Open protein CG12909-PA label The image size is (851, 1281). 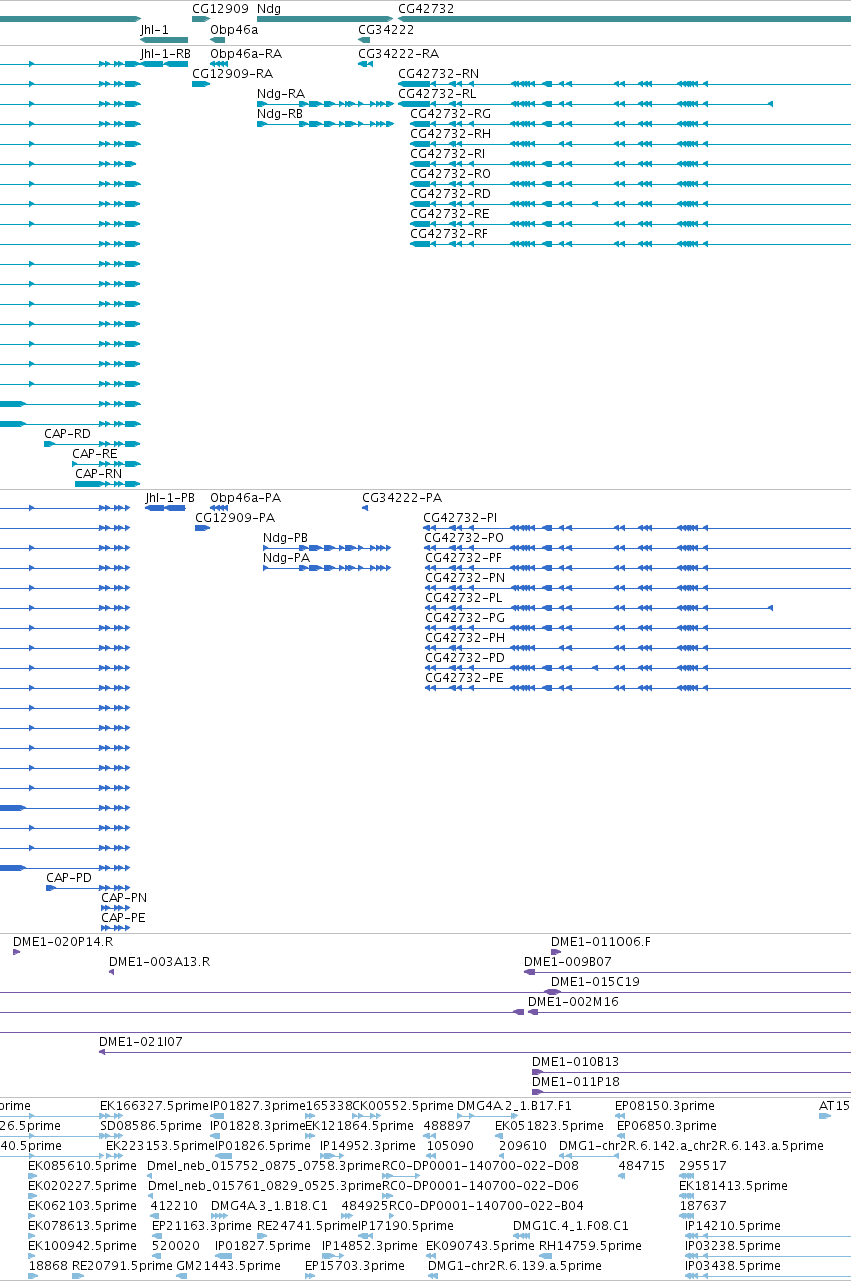235,518
